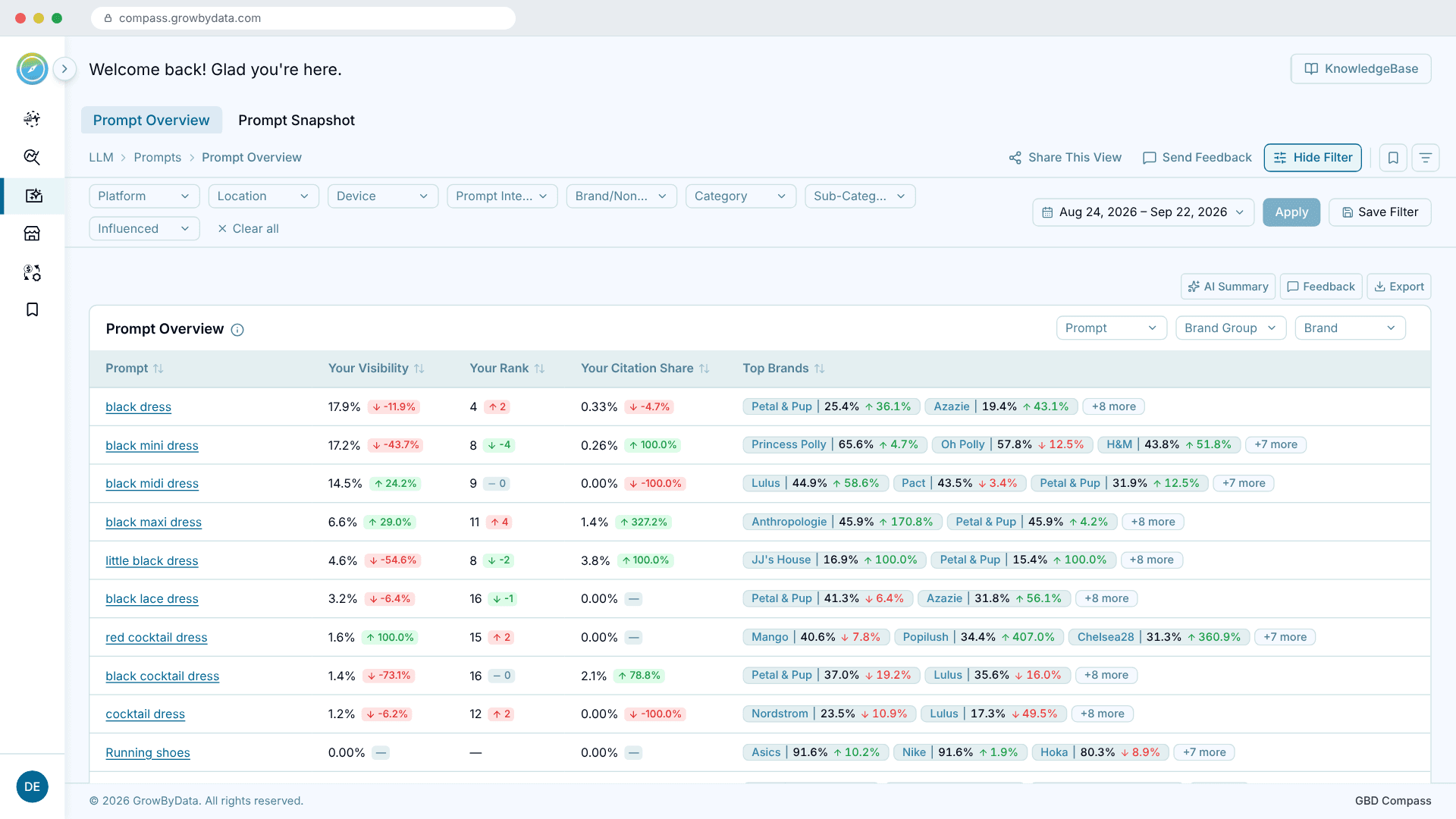This screenshot has width=1456, height=819.
Task: Open the Influenced dropdown
Action: coord(144,228)
